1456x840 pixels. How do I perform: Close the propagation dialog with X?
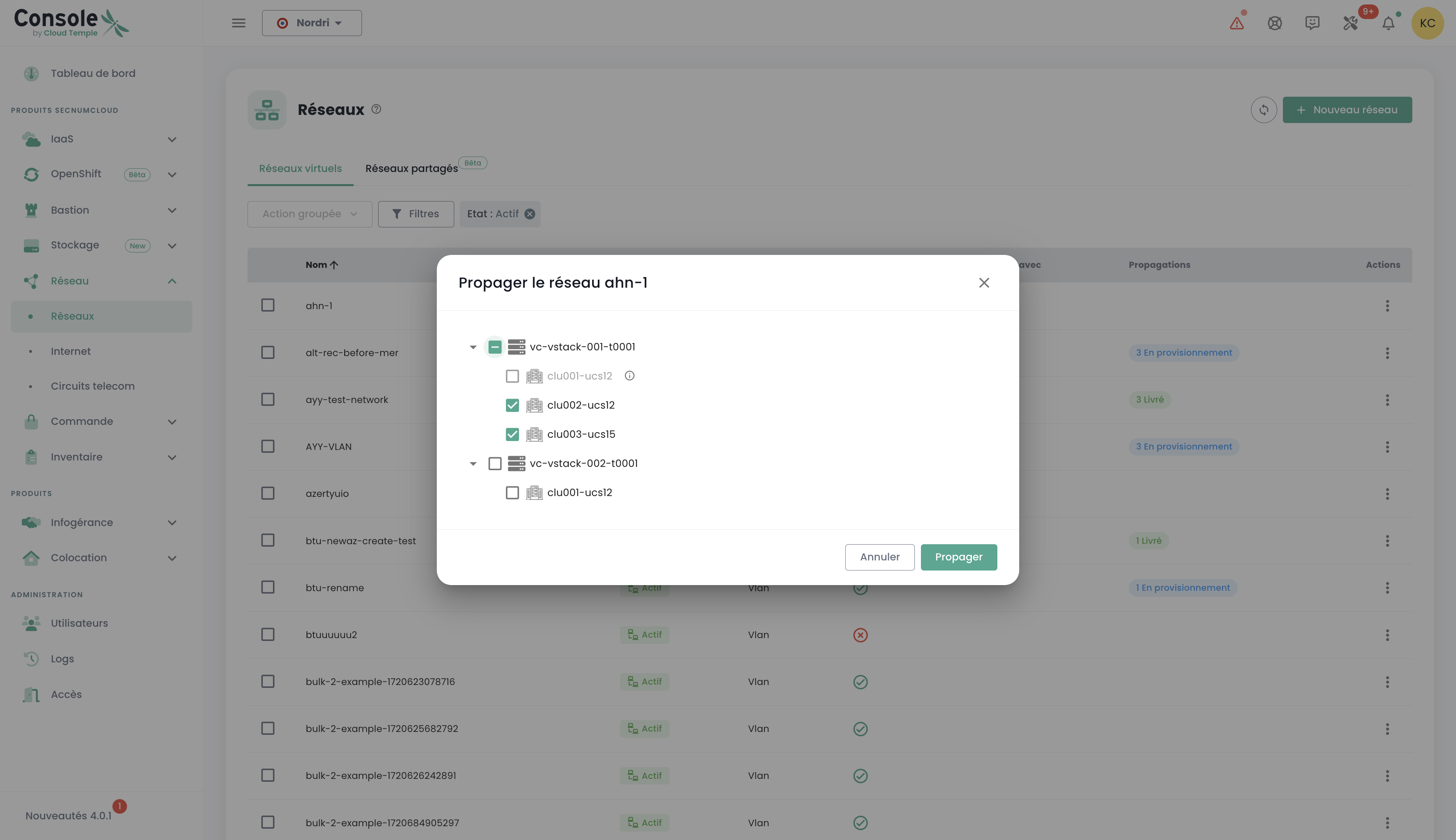(984, 283)
